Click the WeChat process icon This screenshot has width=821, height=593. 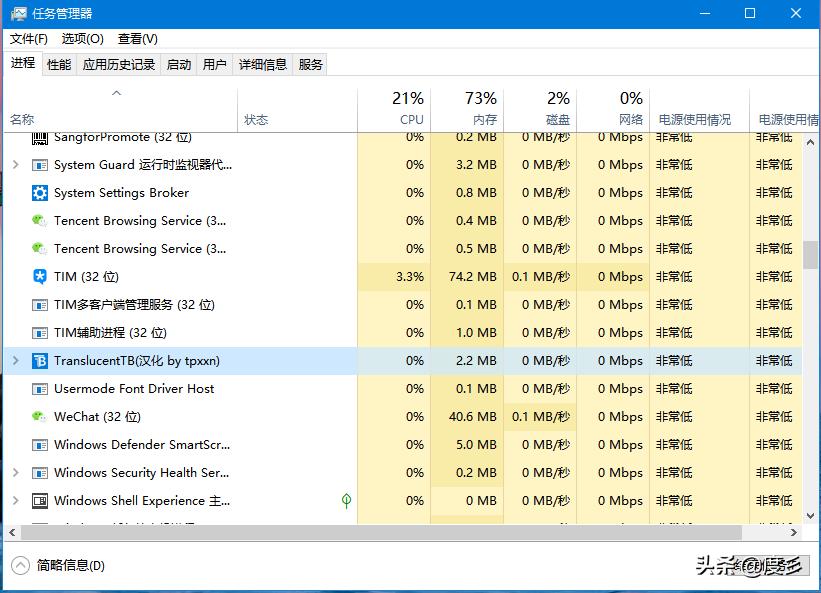39,417
